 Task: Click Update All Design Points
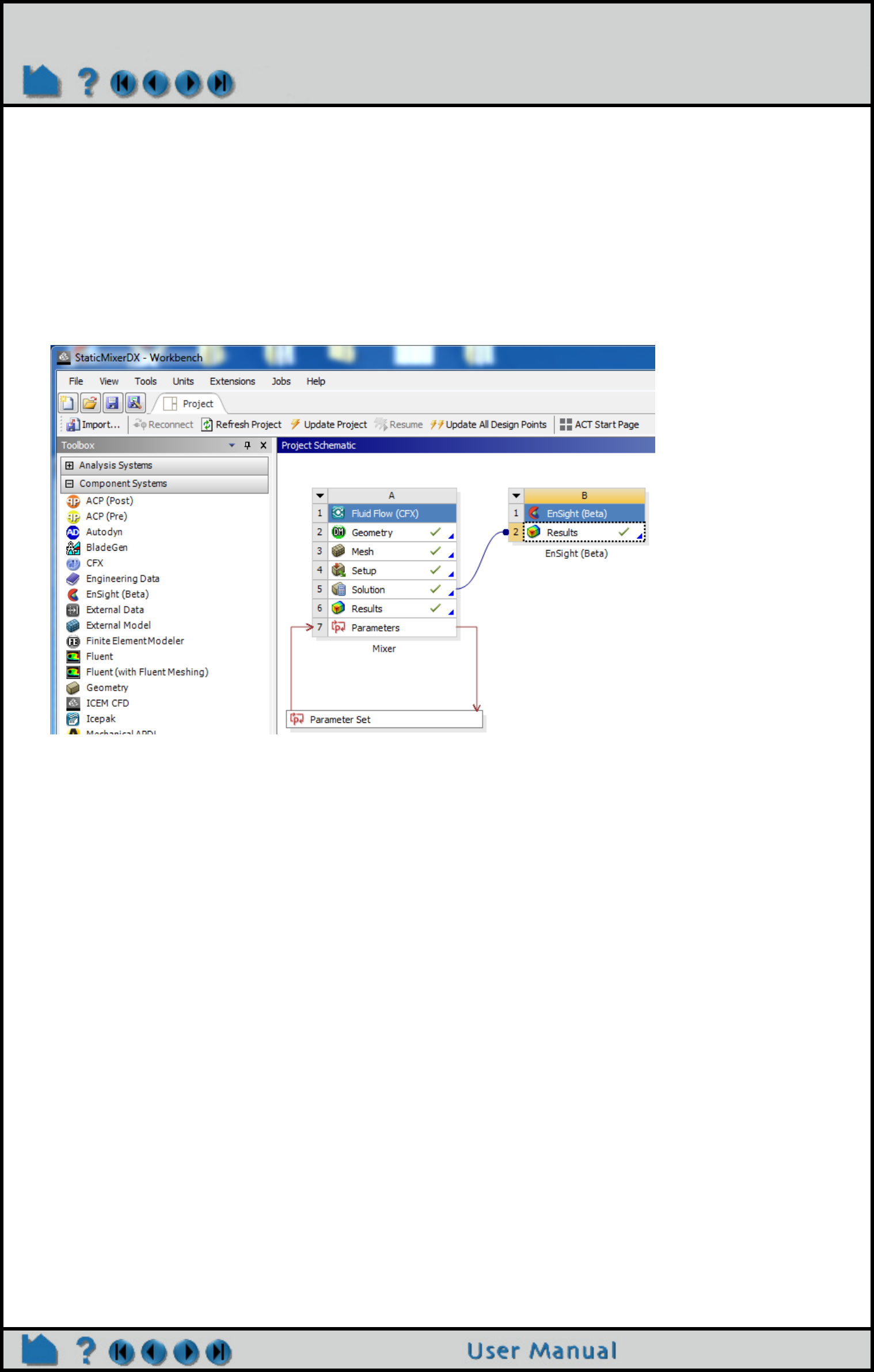488,425
